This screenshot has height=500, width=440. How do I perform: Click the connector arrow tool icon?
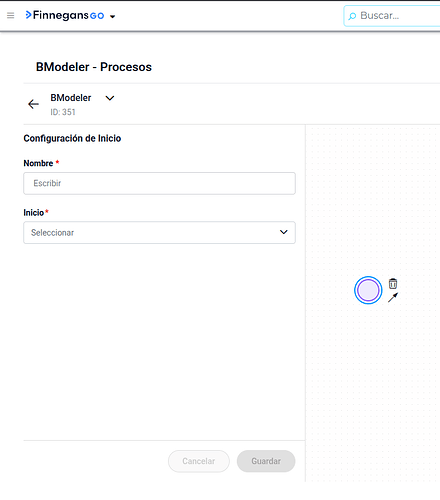[393, 297]
